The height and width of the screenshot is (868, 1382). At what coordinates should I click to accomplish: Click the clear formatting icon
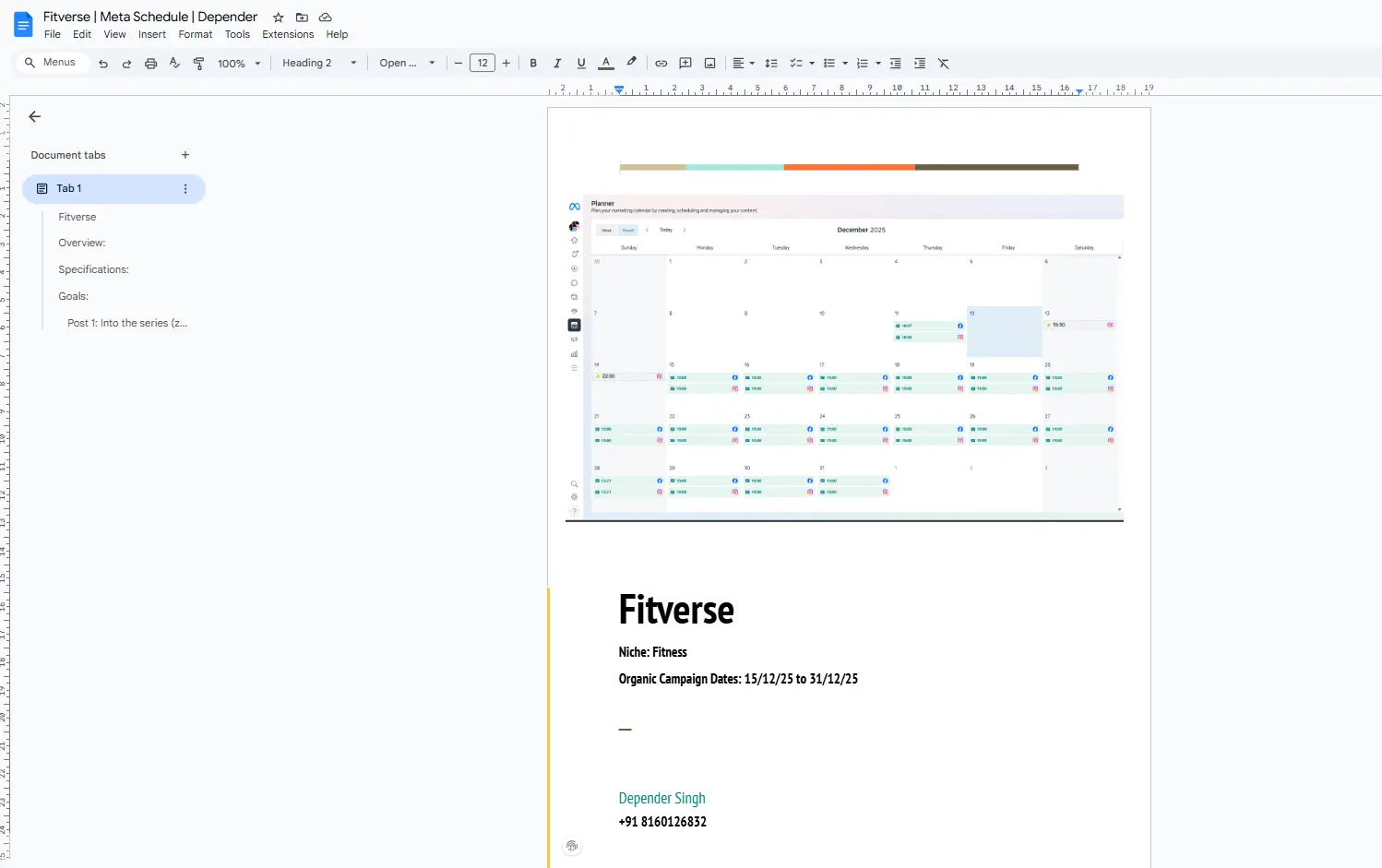coord(943,64)
